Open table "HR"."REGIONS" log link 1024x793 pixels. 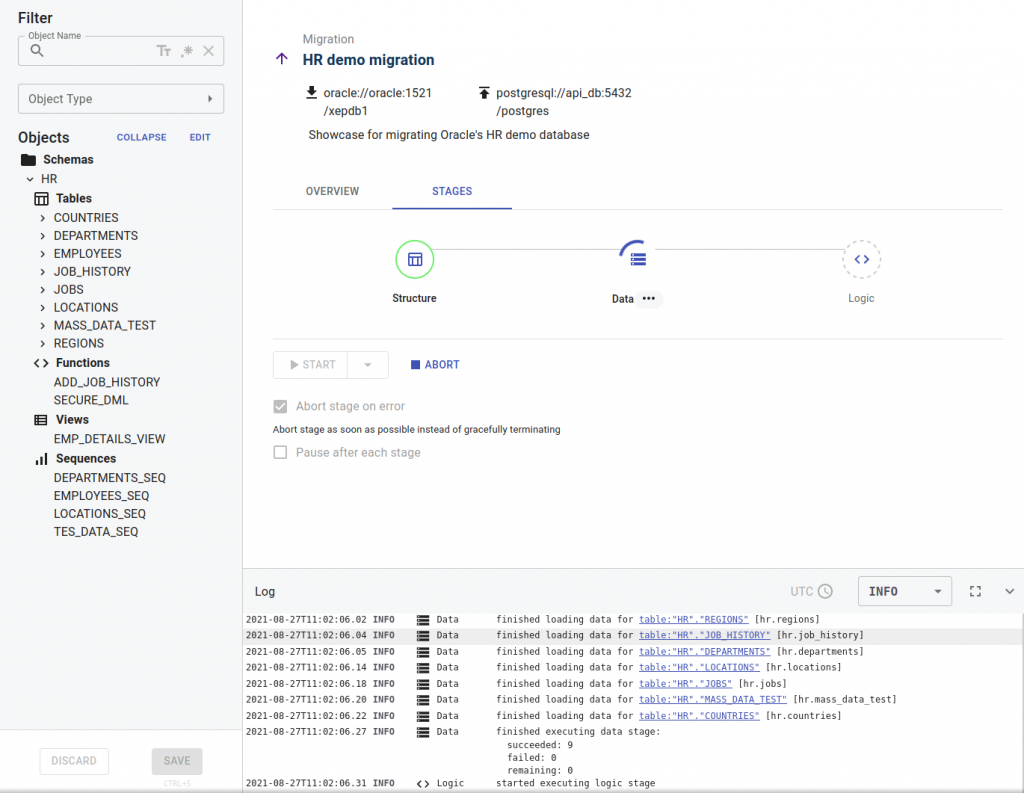point(693,619)
